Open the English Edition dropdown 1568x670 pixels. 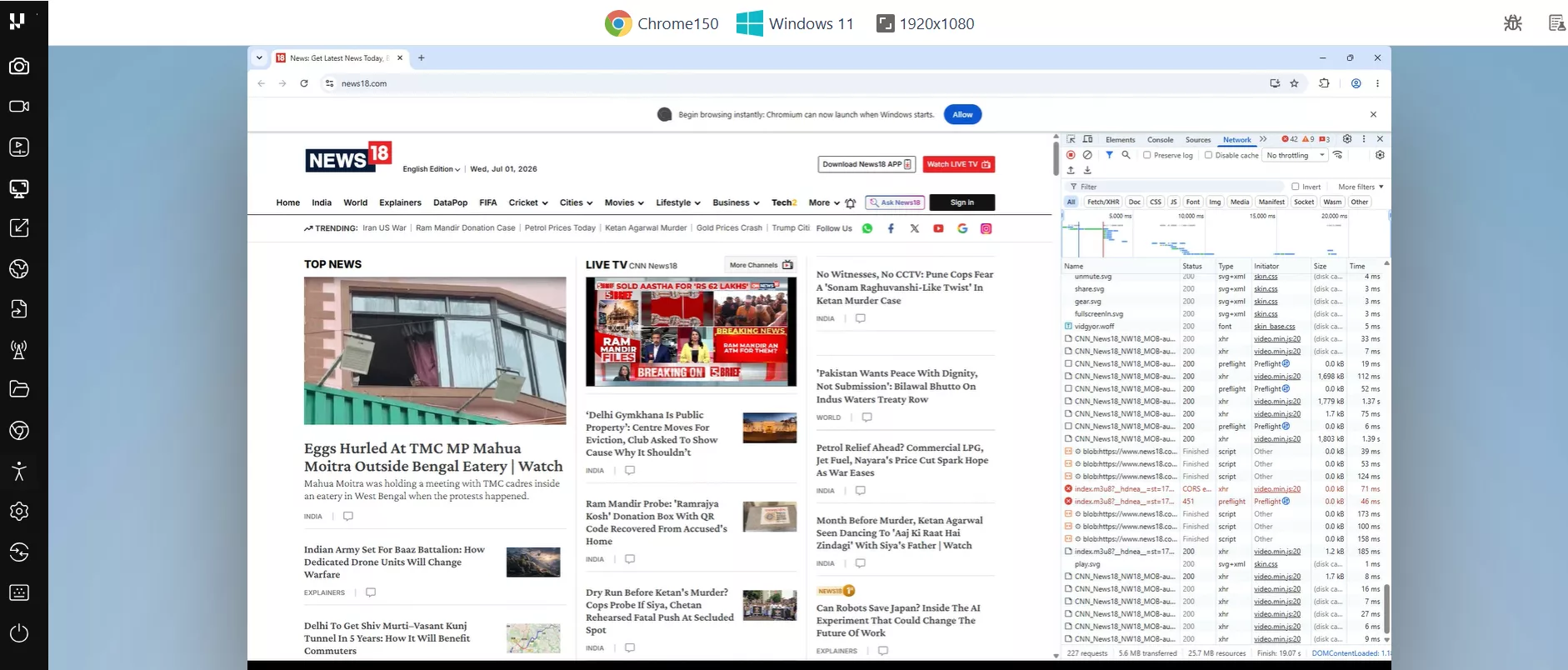click(x=431, y=169)
